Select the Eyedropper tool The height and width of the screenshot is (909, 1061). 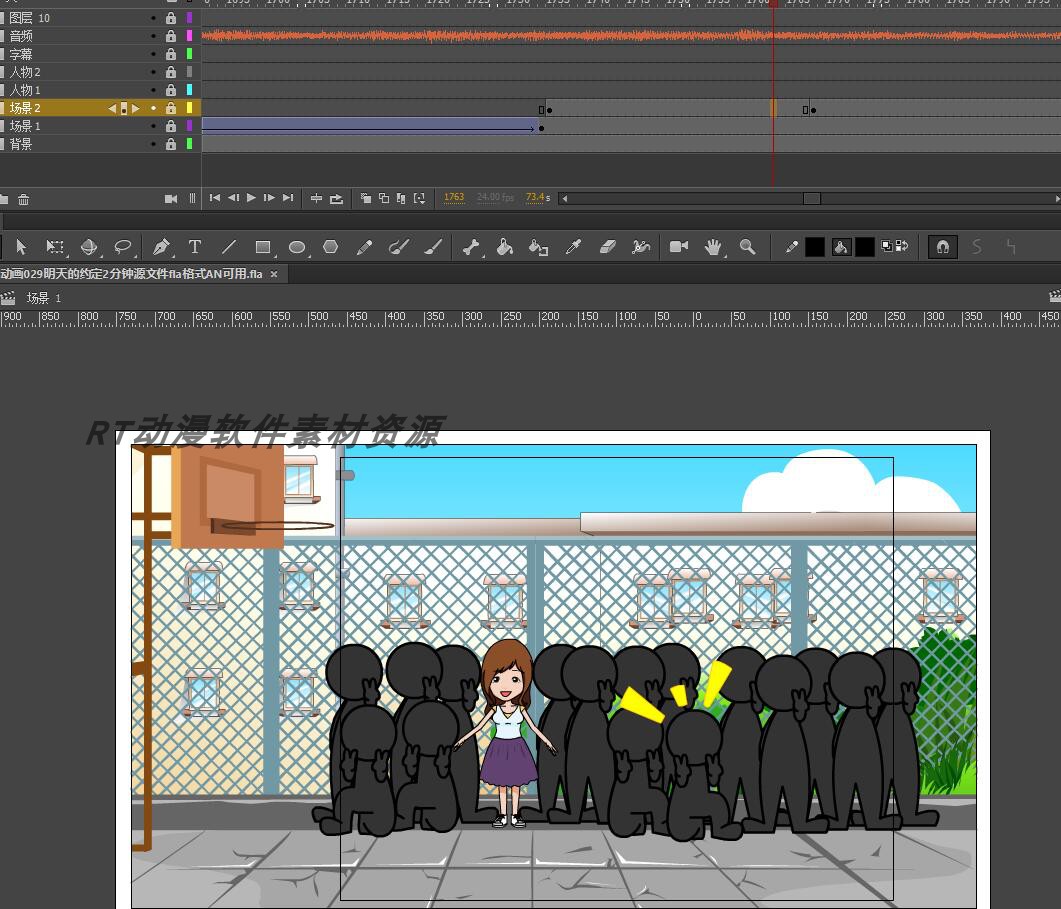[x=573, y=247]
